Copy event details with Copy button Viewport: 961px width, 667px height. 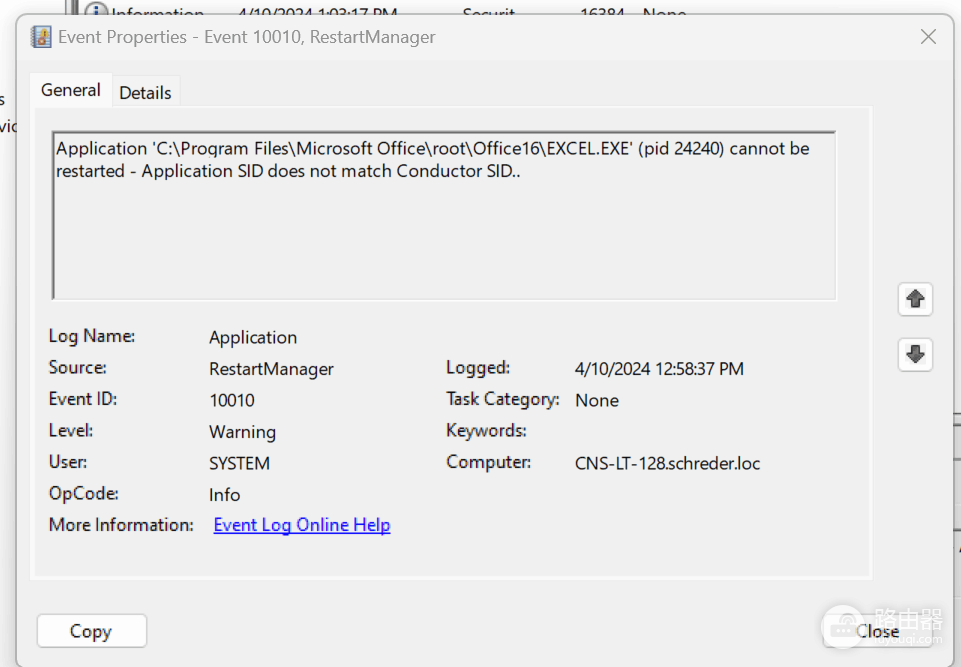91,631
